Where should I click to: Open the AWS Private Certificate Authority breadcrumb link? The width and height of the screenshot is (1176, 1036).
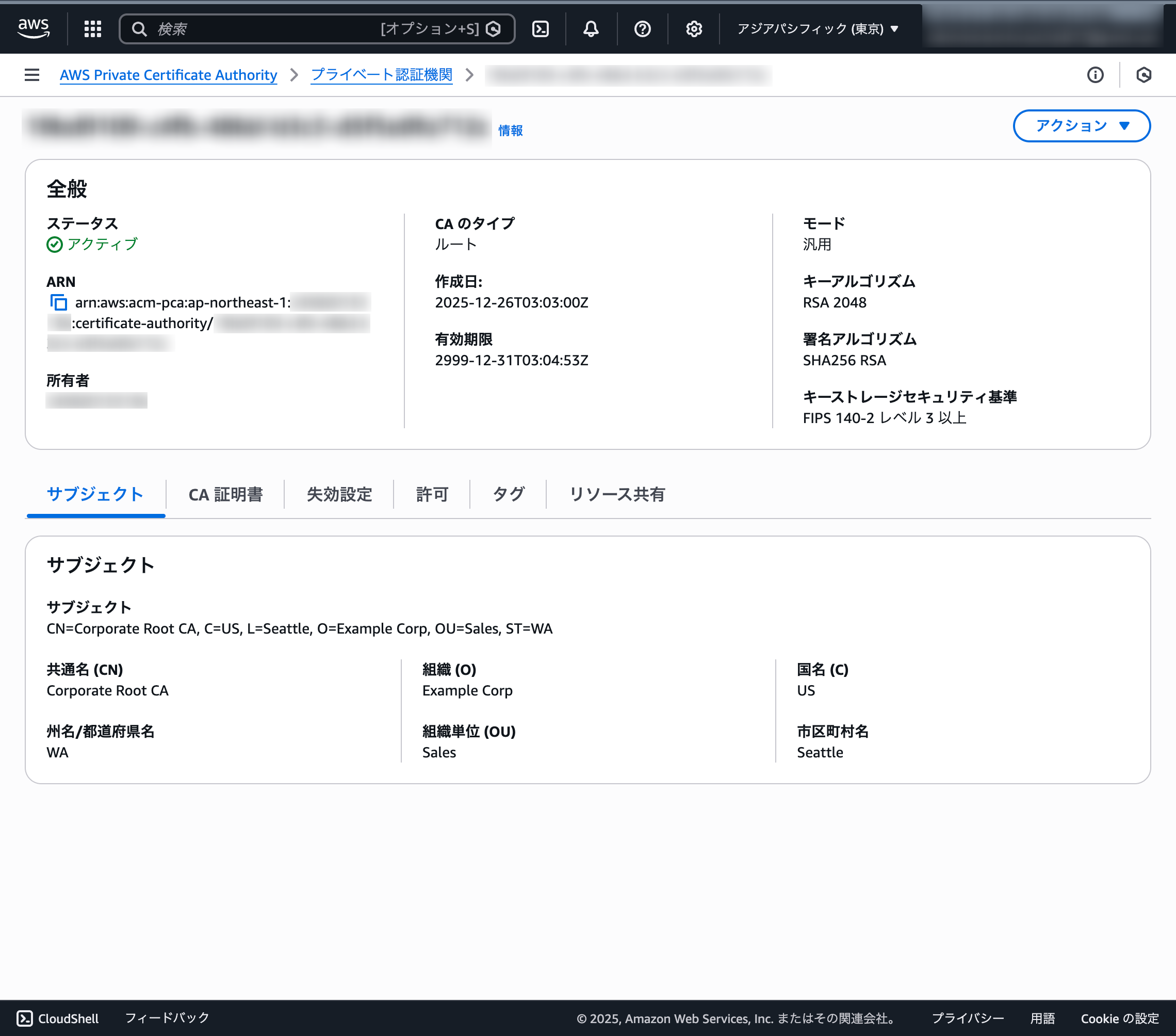(x=168, y=75)
